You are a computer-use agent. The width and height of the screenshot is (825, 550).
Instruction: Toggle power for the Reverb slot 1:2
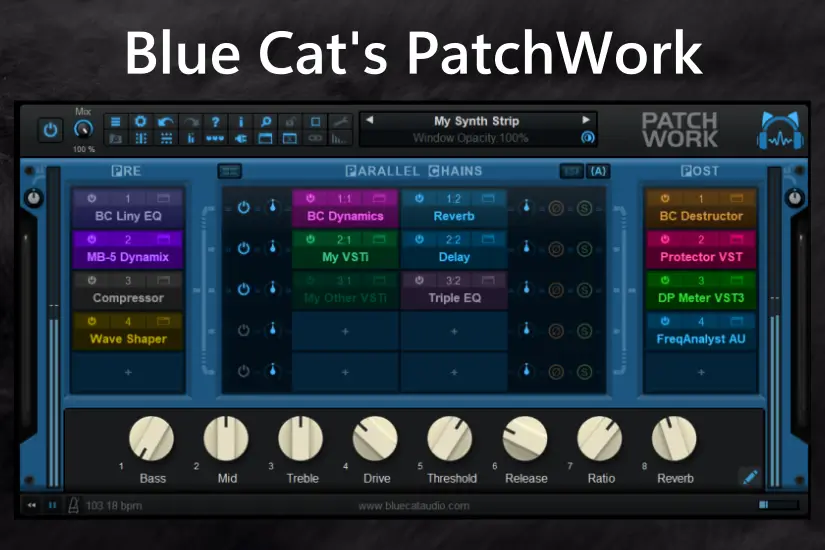419,199
